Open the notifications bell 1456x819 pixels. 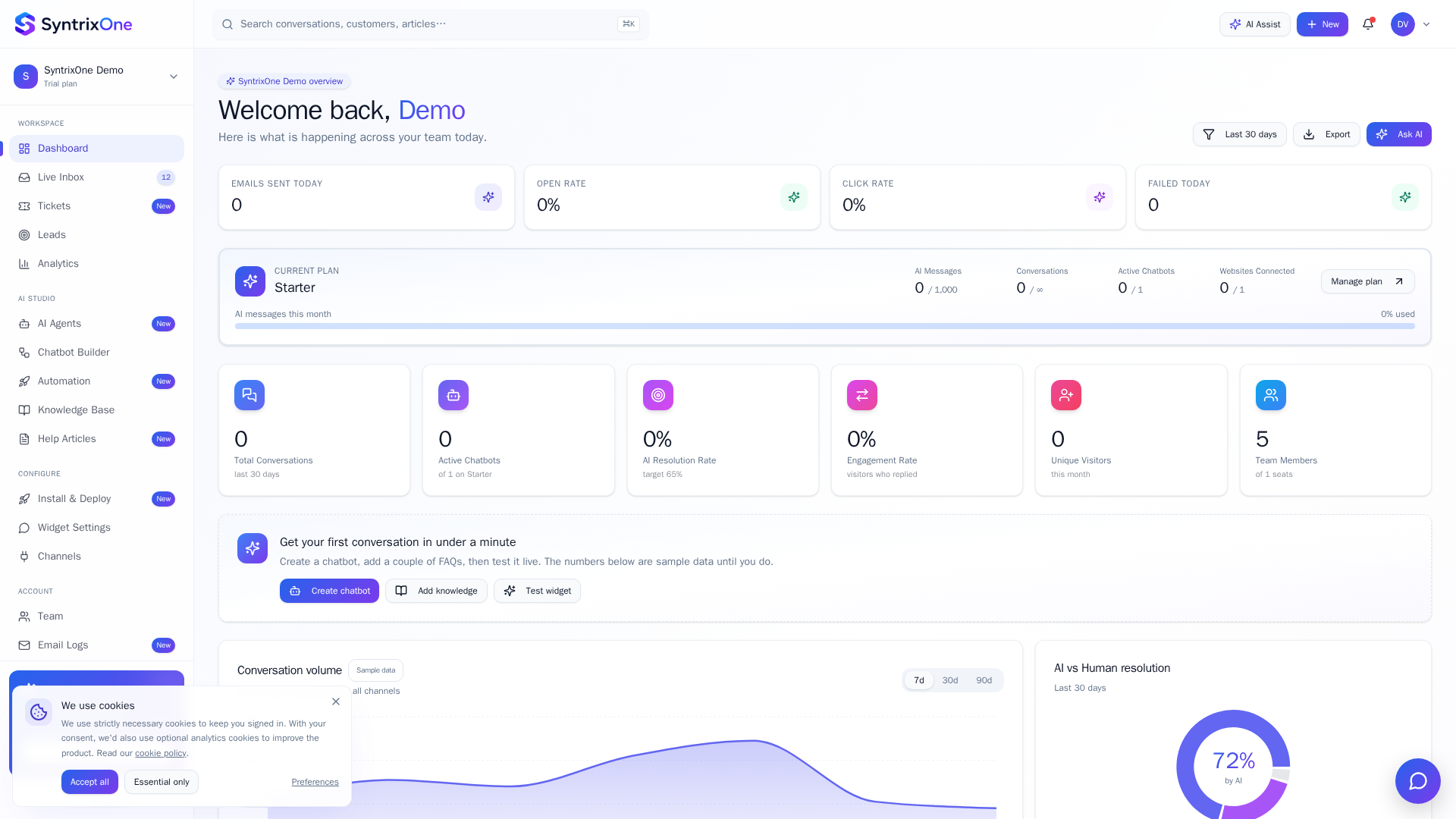[1368, 24]
